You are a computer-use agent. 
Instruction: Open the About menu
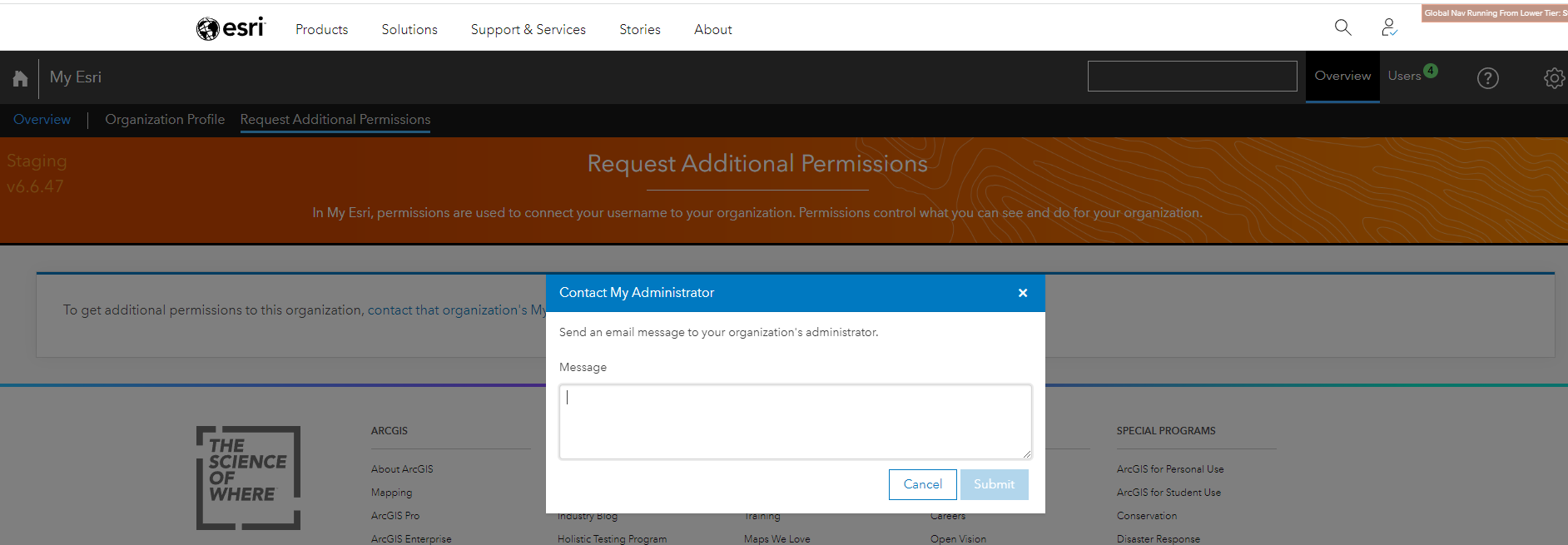713,29
